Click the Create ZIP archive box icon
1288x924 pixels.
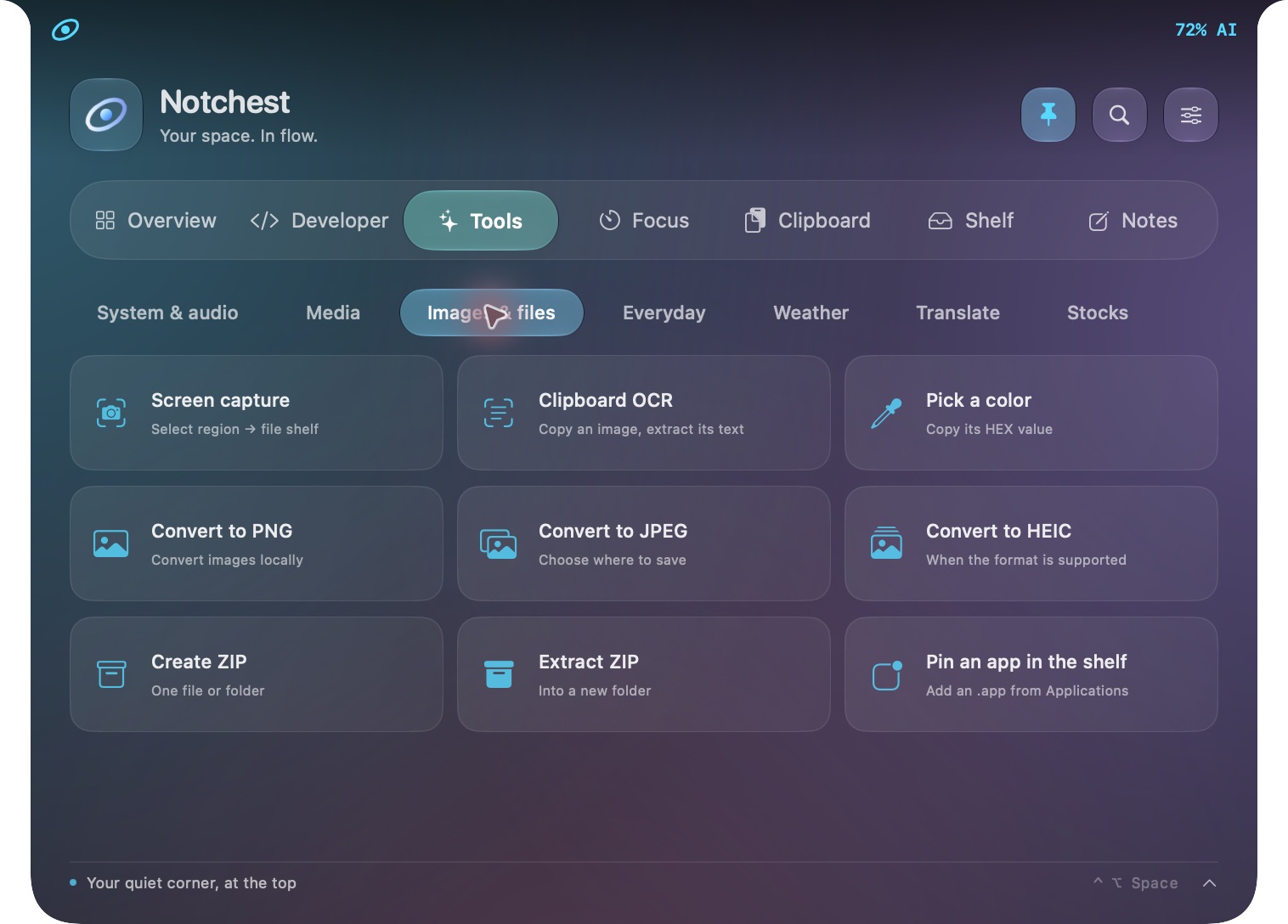(111, 674)
